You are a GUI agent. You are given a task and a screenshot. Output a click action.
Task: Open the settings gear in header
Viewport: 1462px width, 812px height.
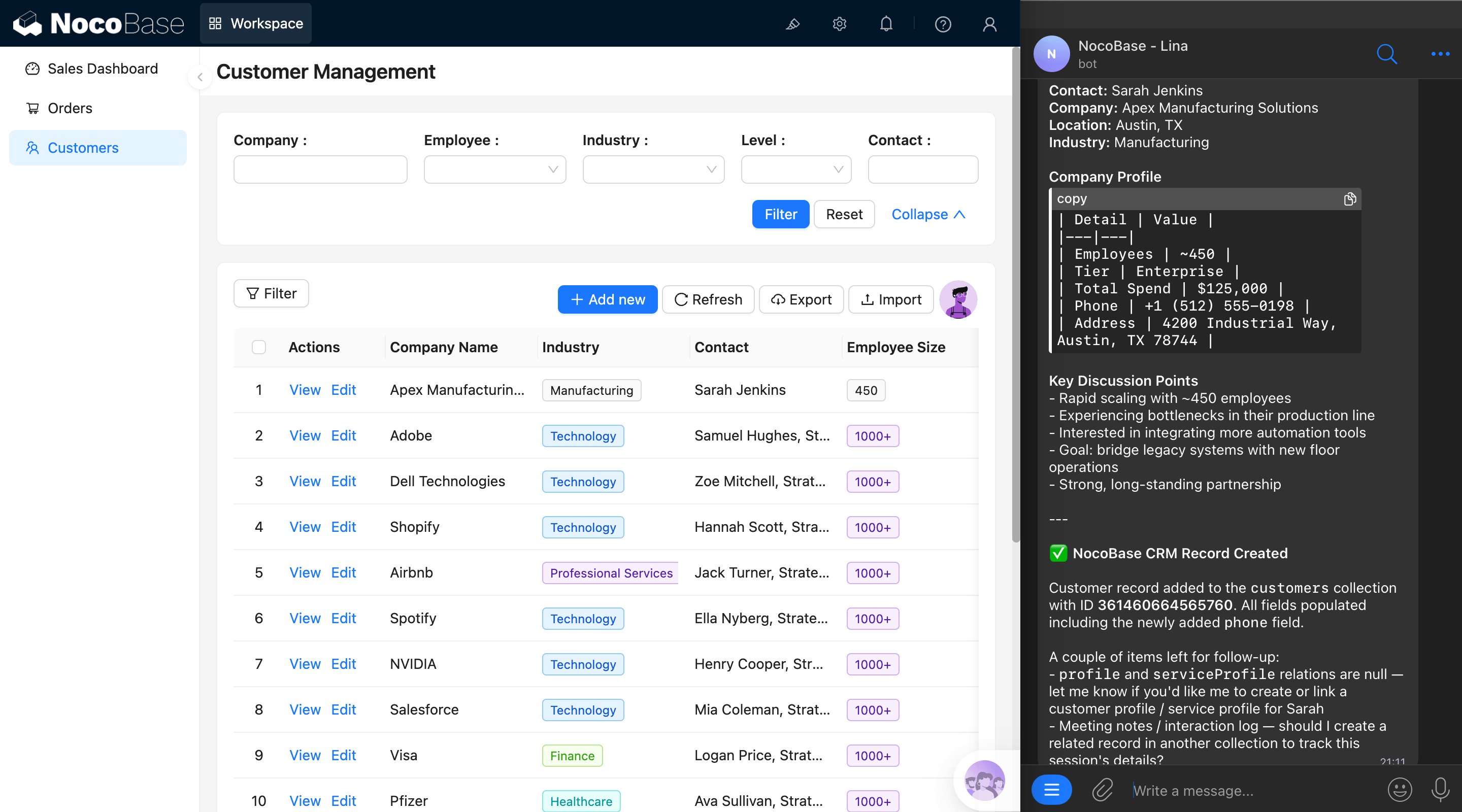840,24
